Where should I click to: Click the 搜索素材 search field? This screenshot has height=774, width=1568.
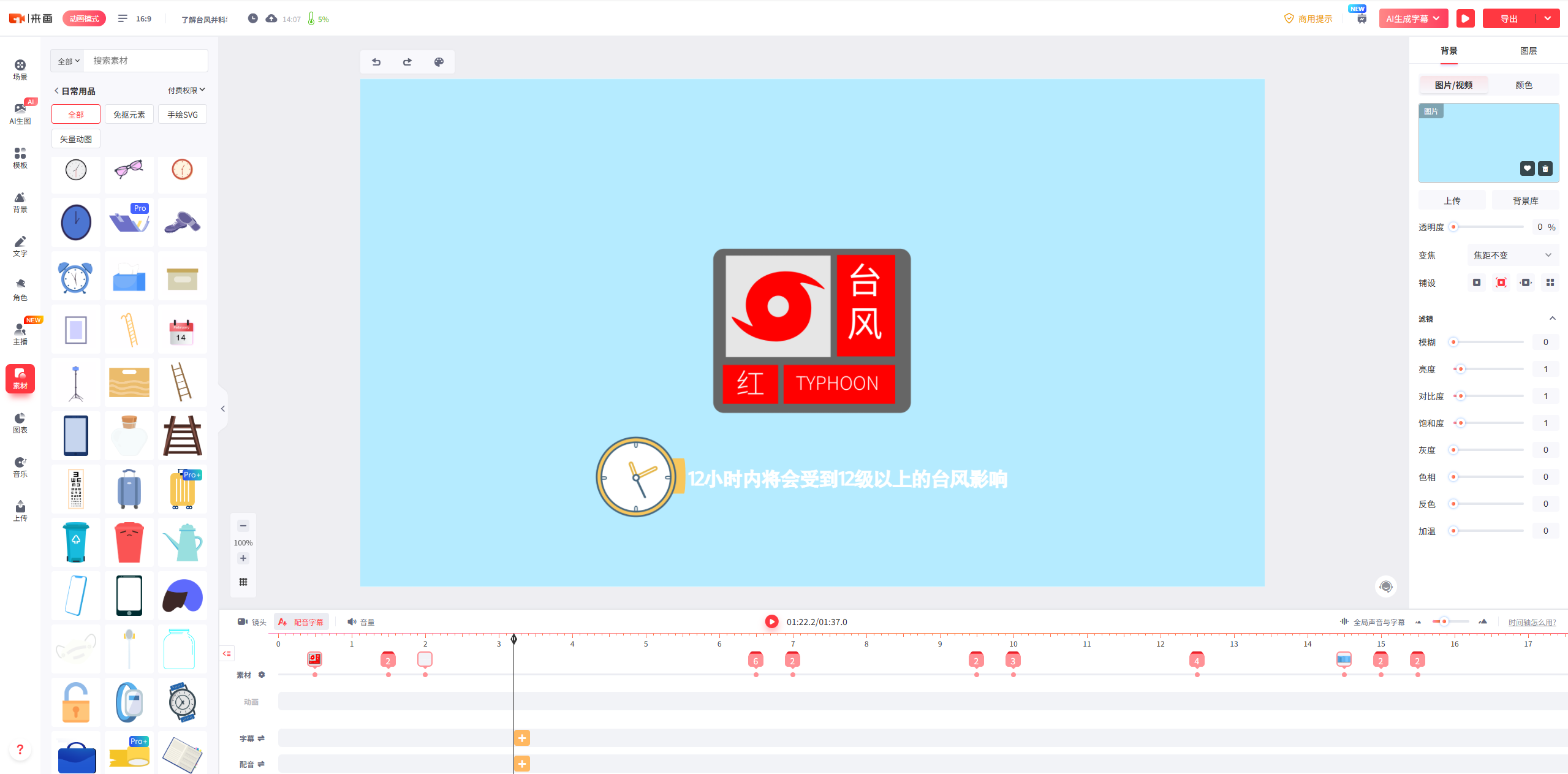pyautogui.click(x=146, y=61)
